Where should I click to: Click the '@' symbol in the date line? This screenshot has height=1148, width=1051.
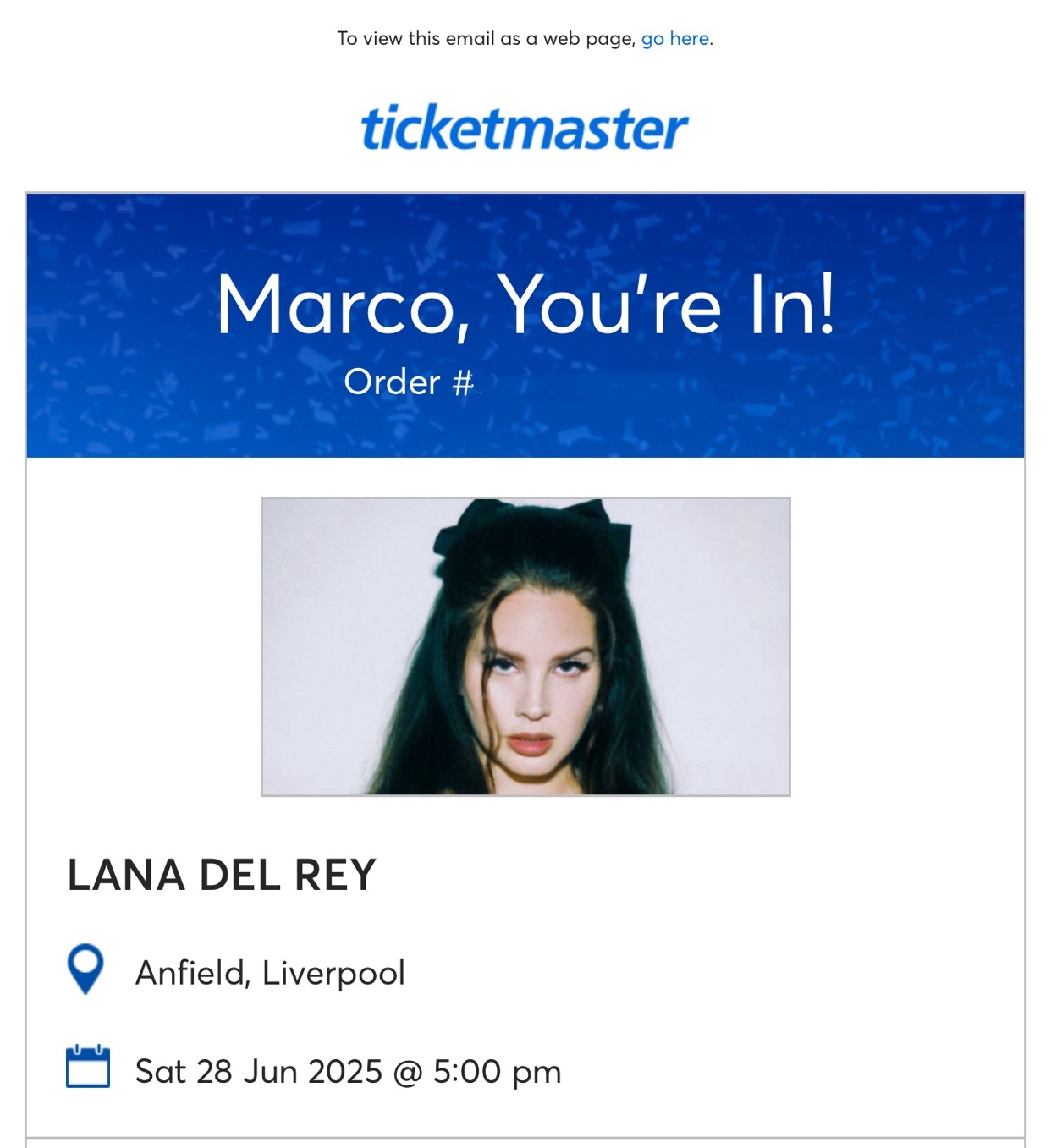click(408, 1072)
